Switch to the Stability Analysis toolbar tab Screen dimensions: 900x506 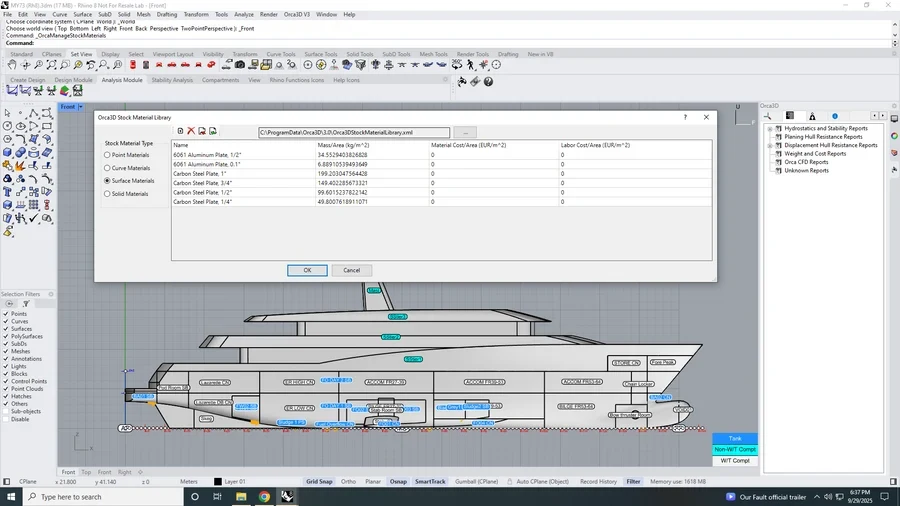click(x=172, y=80)
